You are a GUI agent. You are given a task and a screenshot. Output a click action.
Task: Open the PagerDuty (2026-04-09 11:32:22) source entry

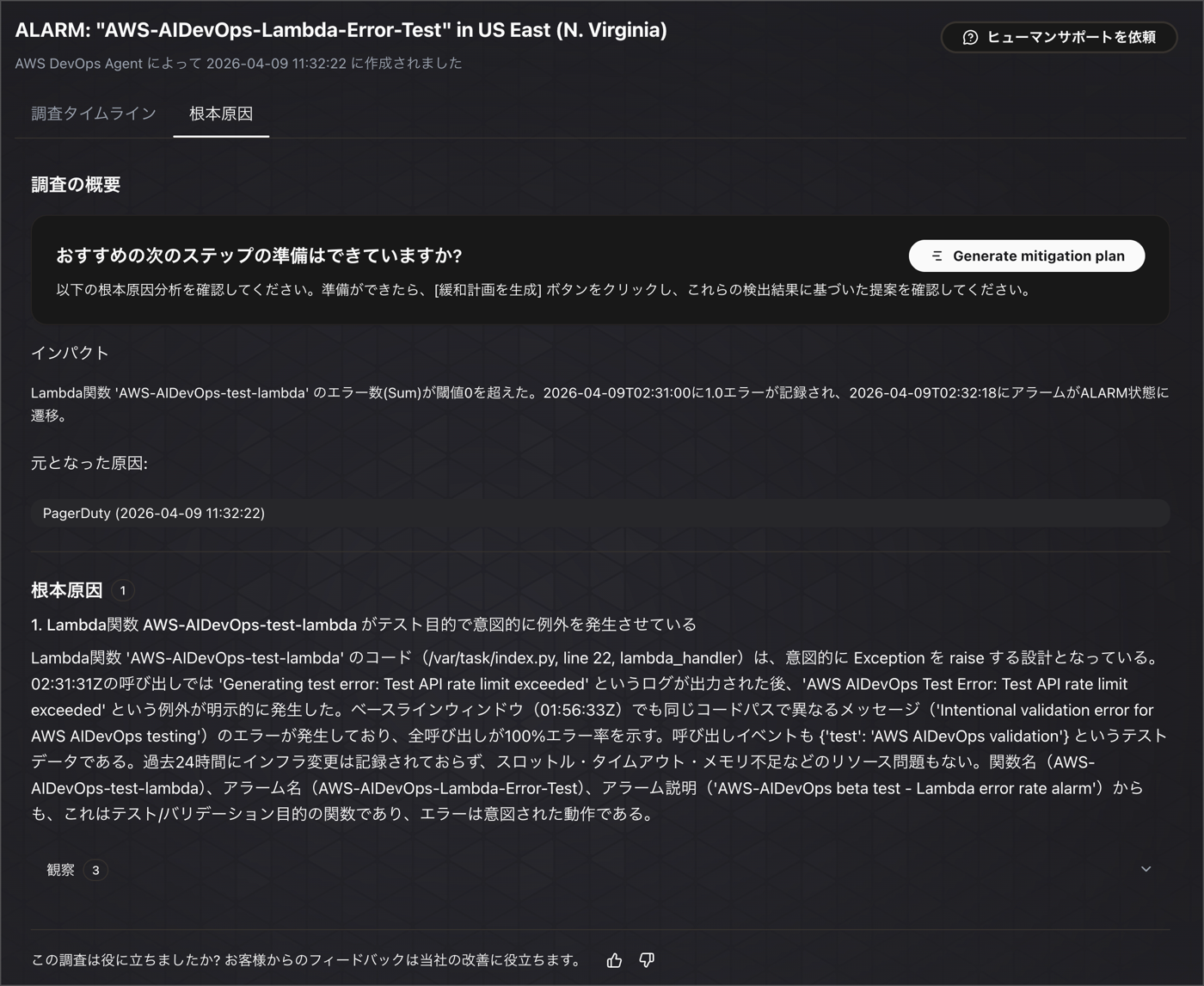click(x=153, y=513)
